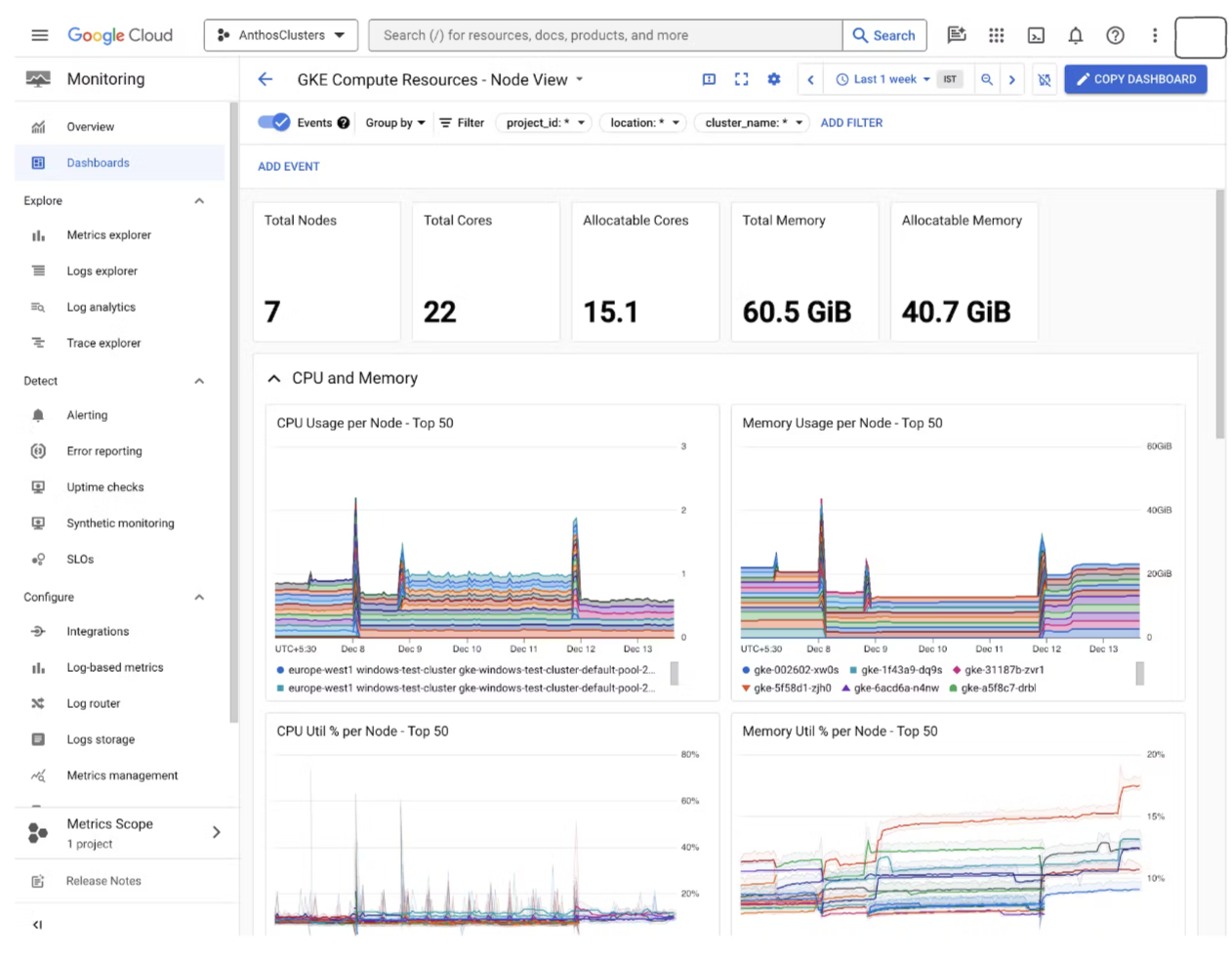Open the chat assistant panel icon
This screenshot has width=1232, height=961.
pos(957,35)
